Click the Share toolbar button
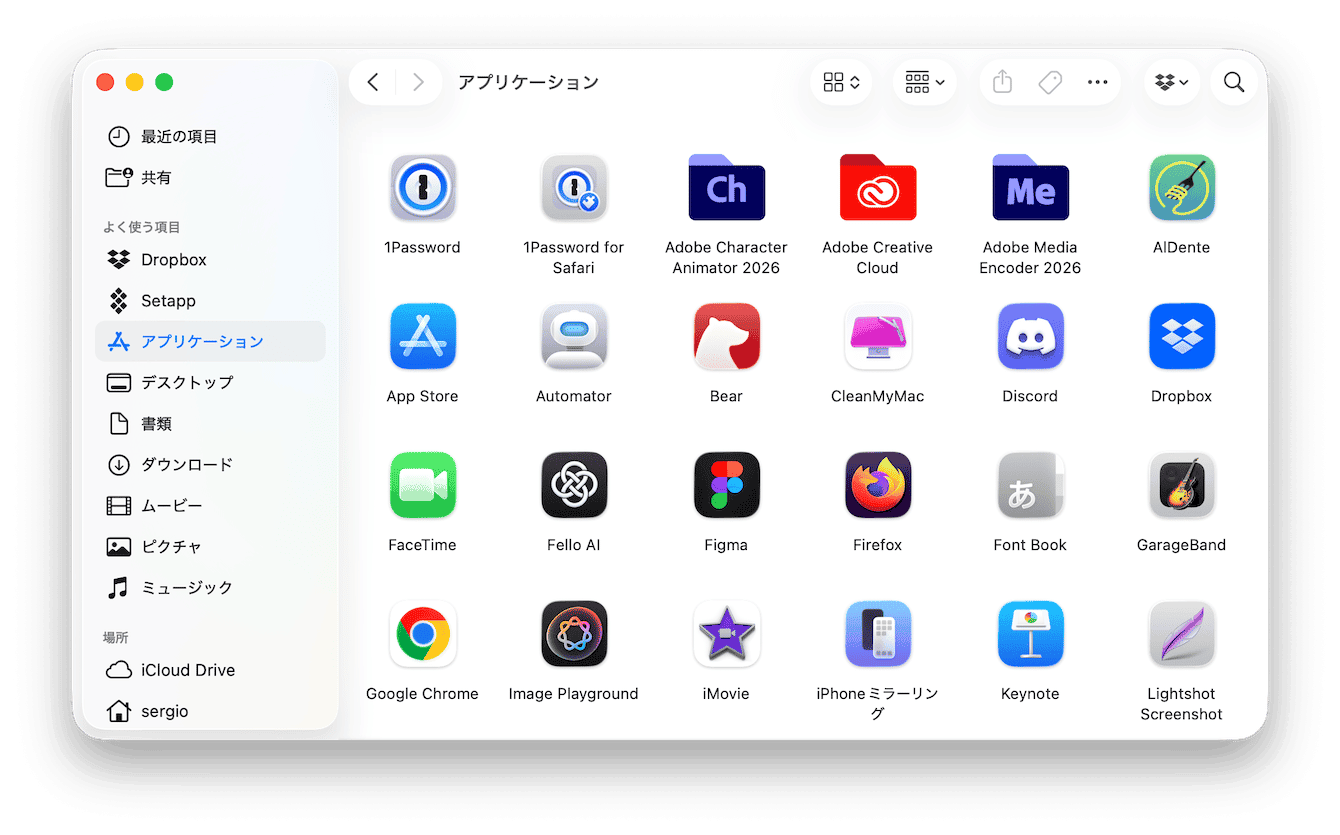This screenshot has height=835, width=1340. pos(1002,82)
